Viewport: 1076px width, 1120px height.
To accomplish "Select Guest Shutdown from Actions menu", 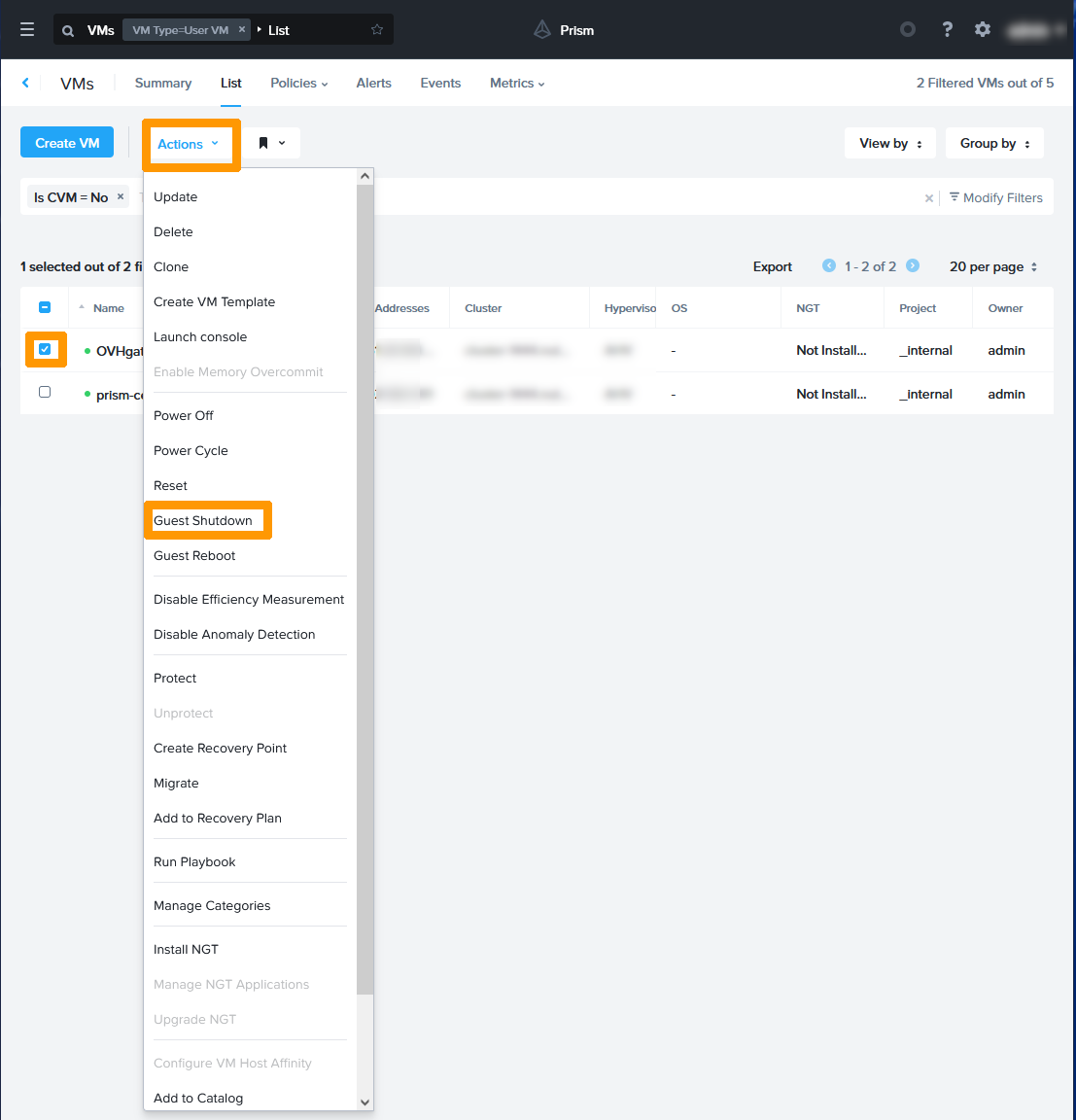I will (203, 520).
